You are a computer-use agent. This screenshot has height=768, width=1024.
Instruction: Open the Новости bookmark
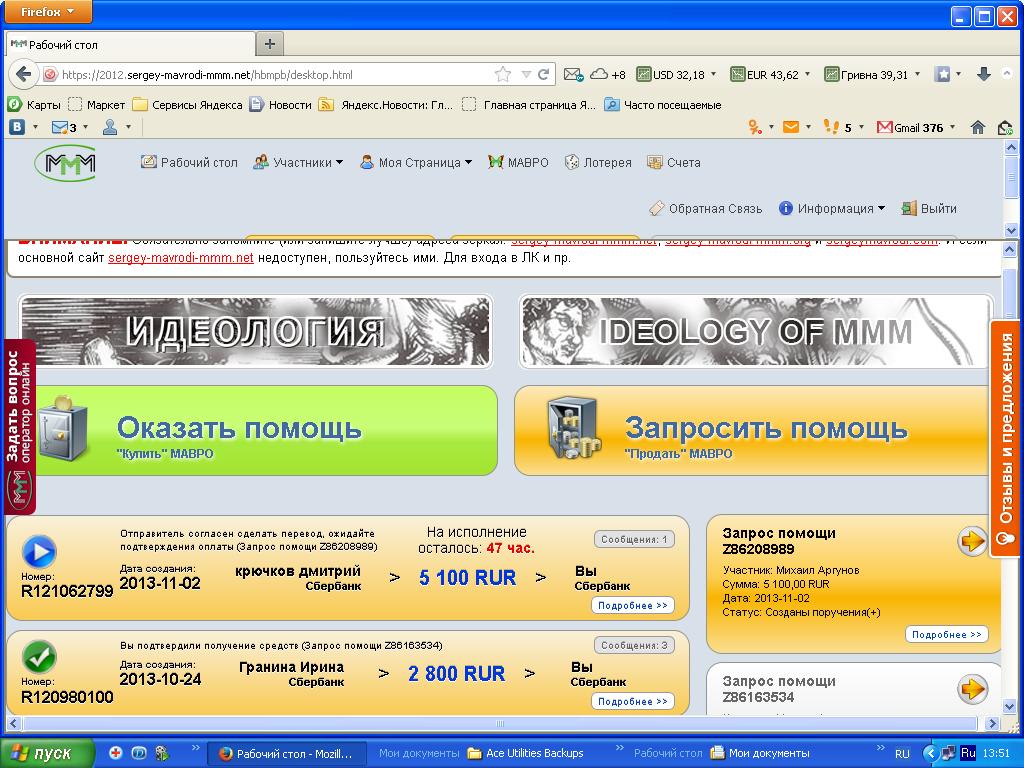tap(281, 104)
